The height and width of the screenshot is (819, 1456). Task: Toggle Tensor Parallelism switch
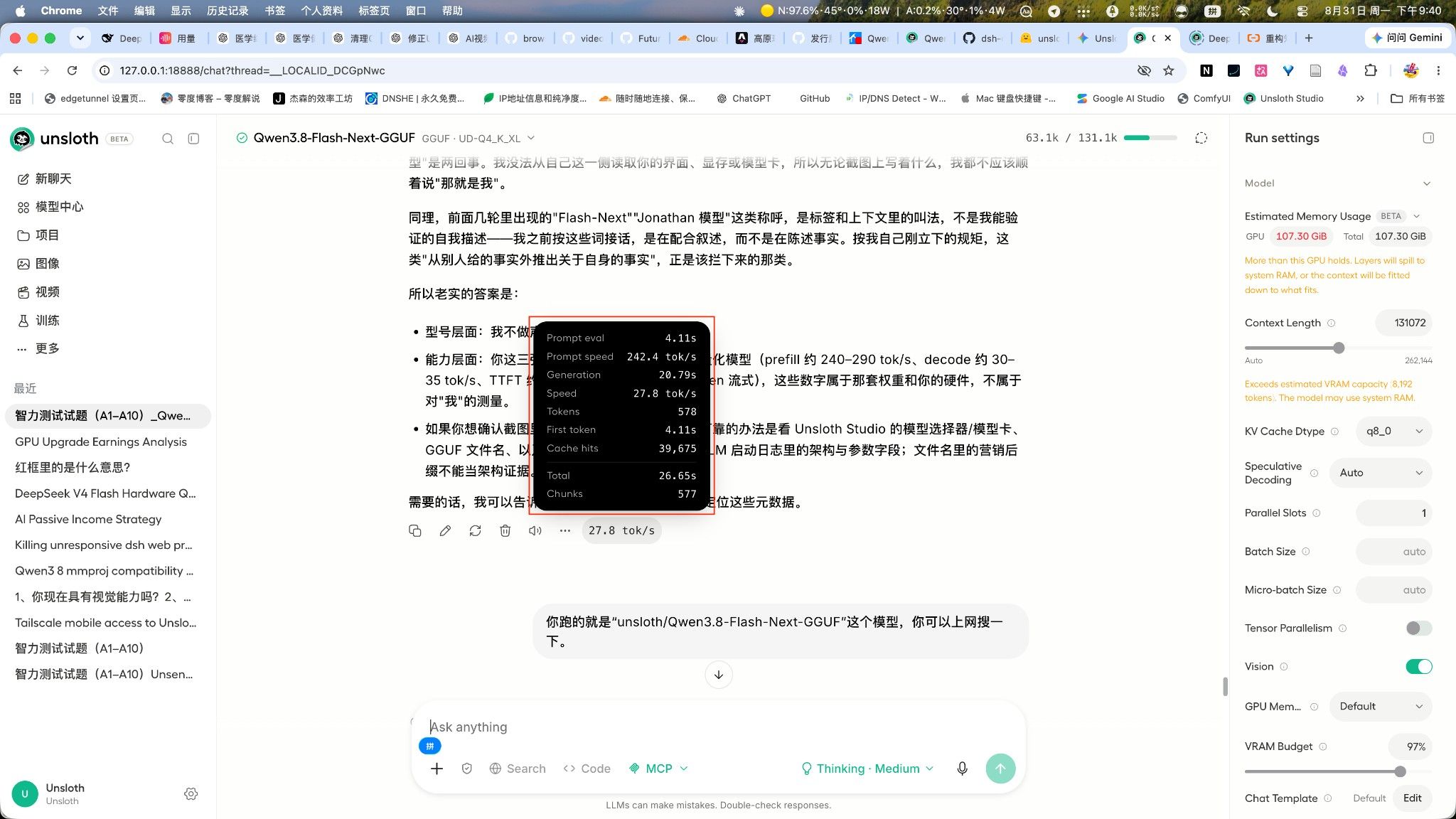pyautogui.click(x=1418, y=628)
